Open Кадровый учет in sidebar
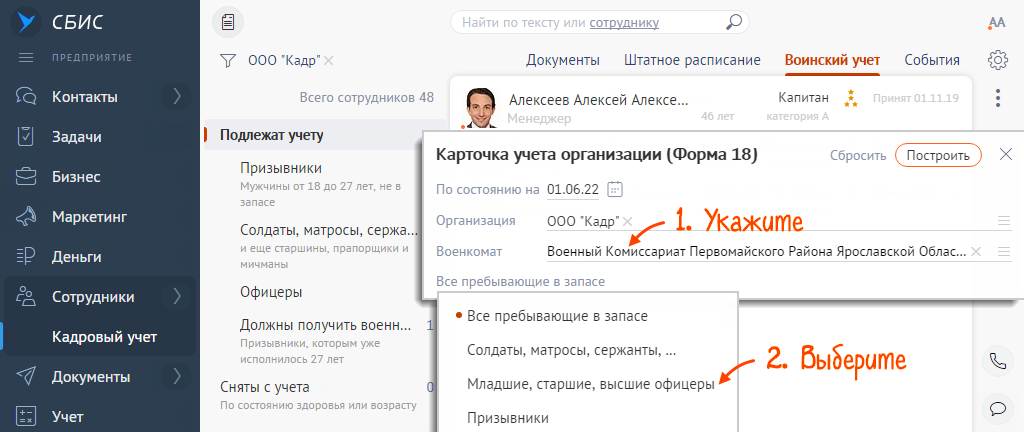 [104, 337]
